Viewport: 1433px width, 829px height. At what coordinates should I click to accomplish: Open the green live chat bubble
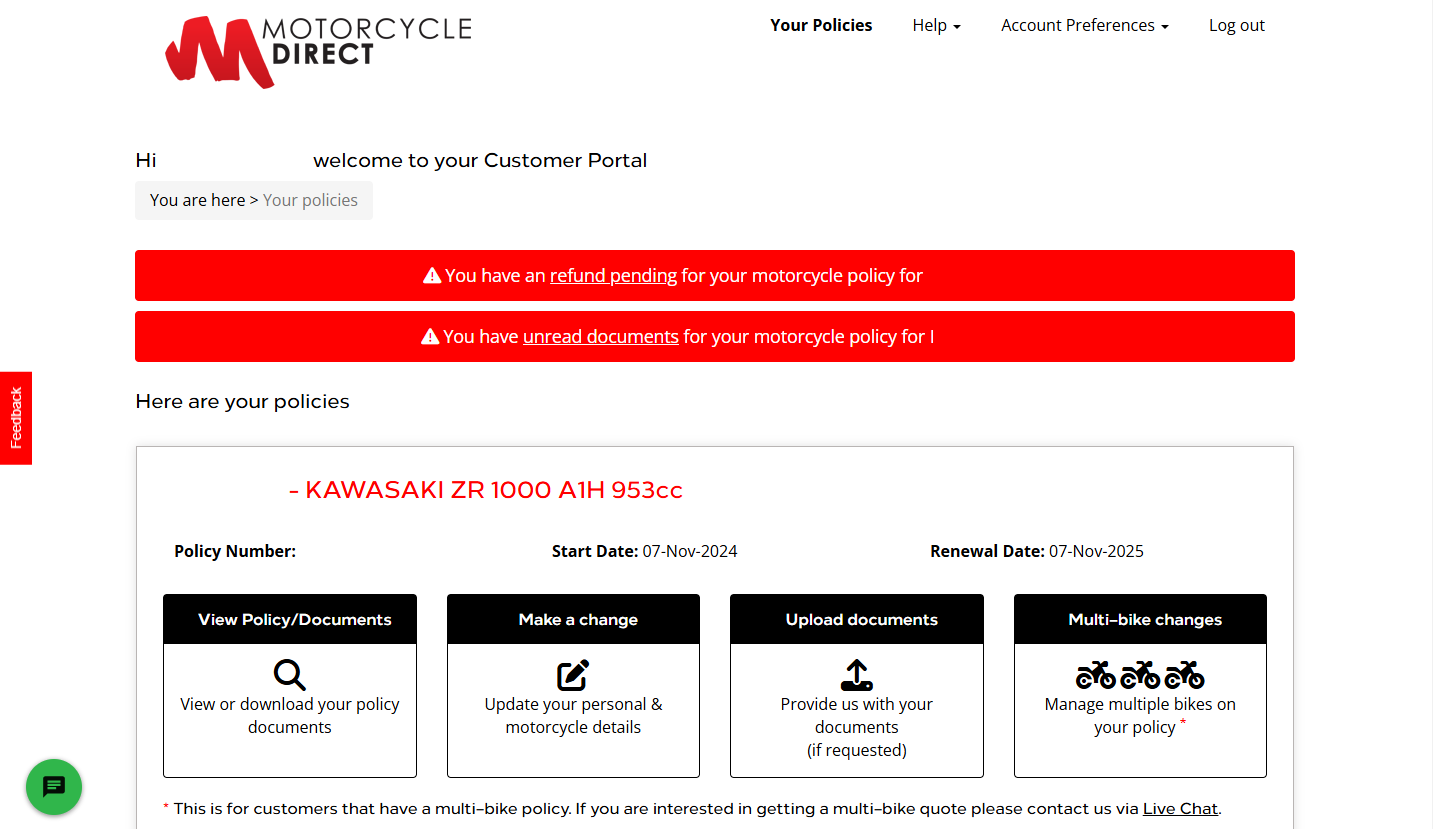[x=54, y=787]
